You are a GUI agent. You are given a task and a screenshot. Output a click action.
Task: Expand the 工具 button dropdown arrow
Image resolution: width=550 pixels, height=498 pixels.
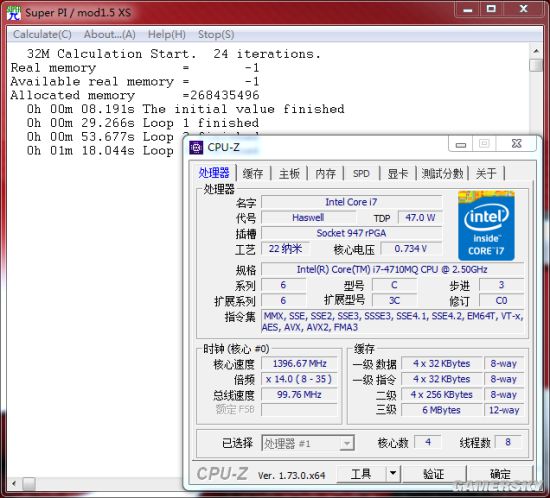tap(393, 474)
